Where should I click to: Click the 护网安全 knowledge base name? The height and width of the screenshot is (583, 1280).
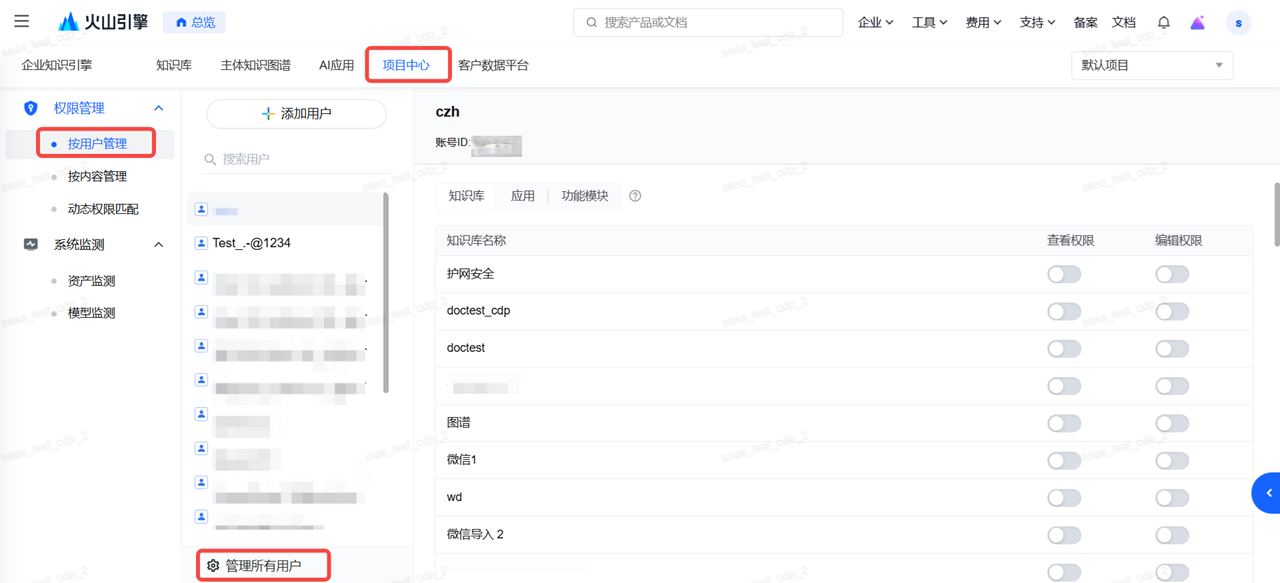pos(470,274)
